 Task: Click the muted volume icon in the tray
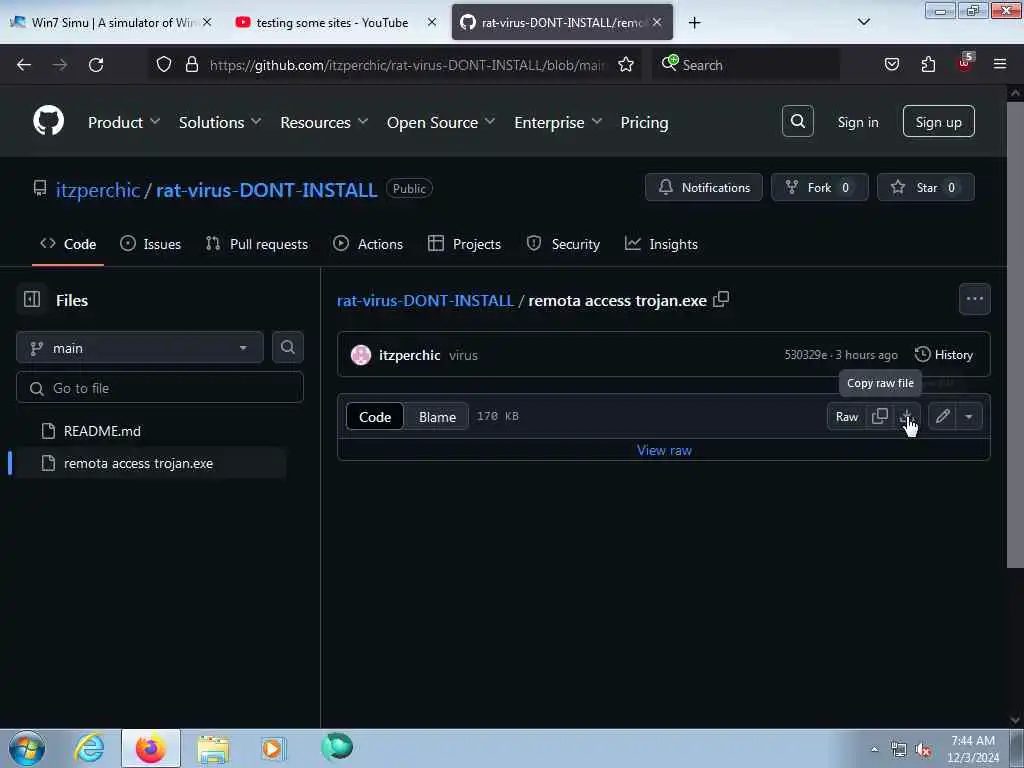coord(923,750)
